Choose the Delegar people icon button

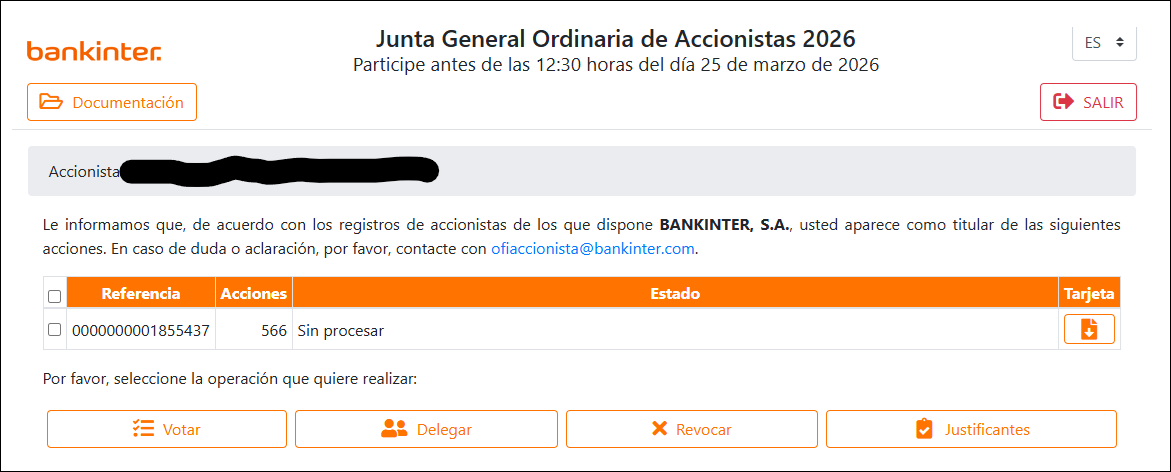[x=427, y=429]
